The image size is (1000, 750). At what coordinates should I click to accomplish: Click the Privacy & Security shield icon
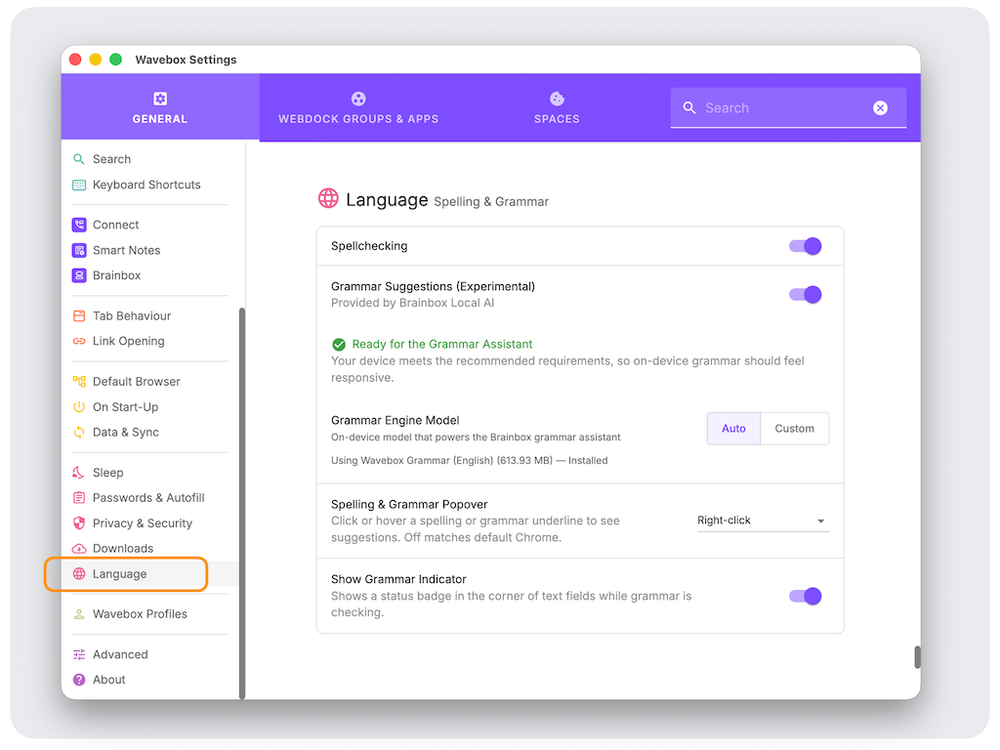pos(79,523)
